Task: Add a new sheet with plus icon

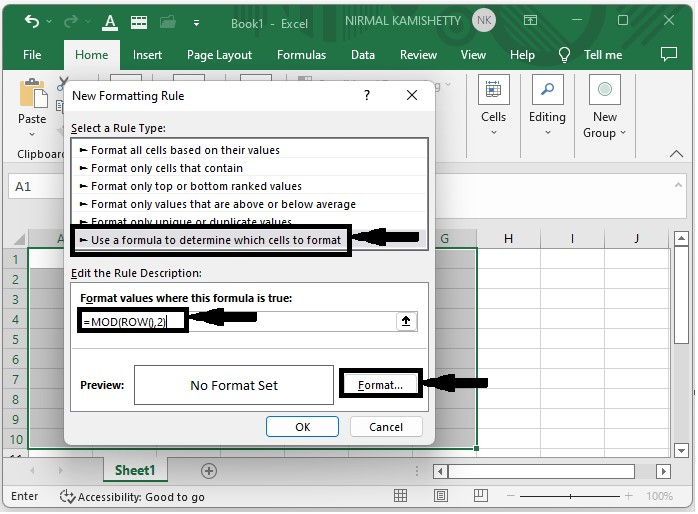Action: point(209,470)
